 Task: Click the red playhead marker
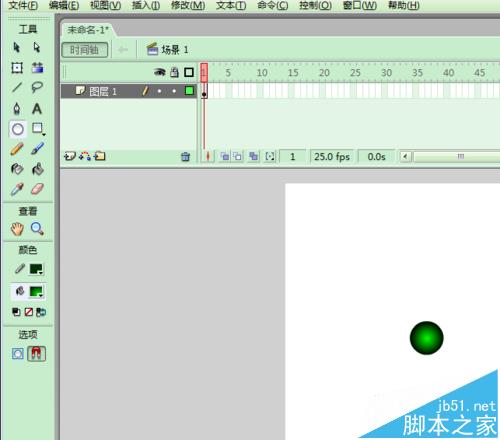click(204, 72)
